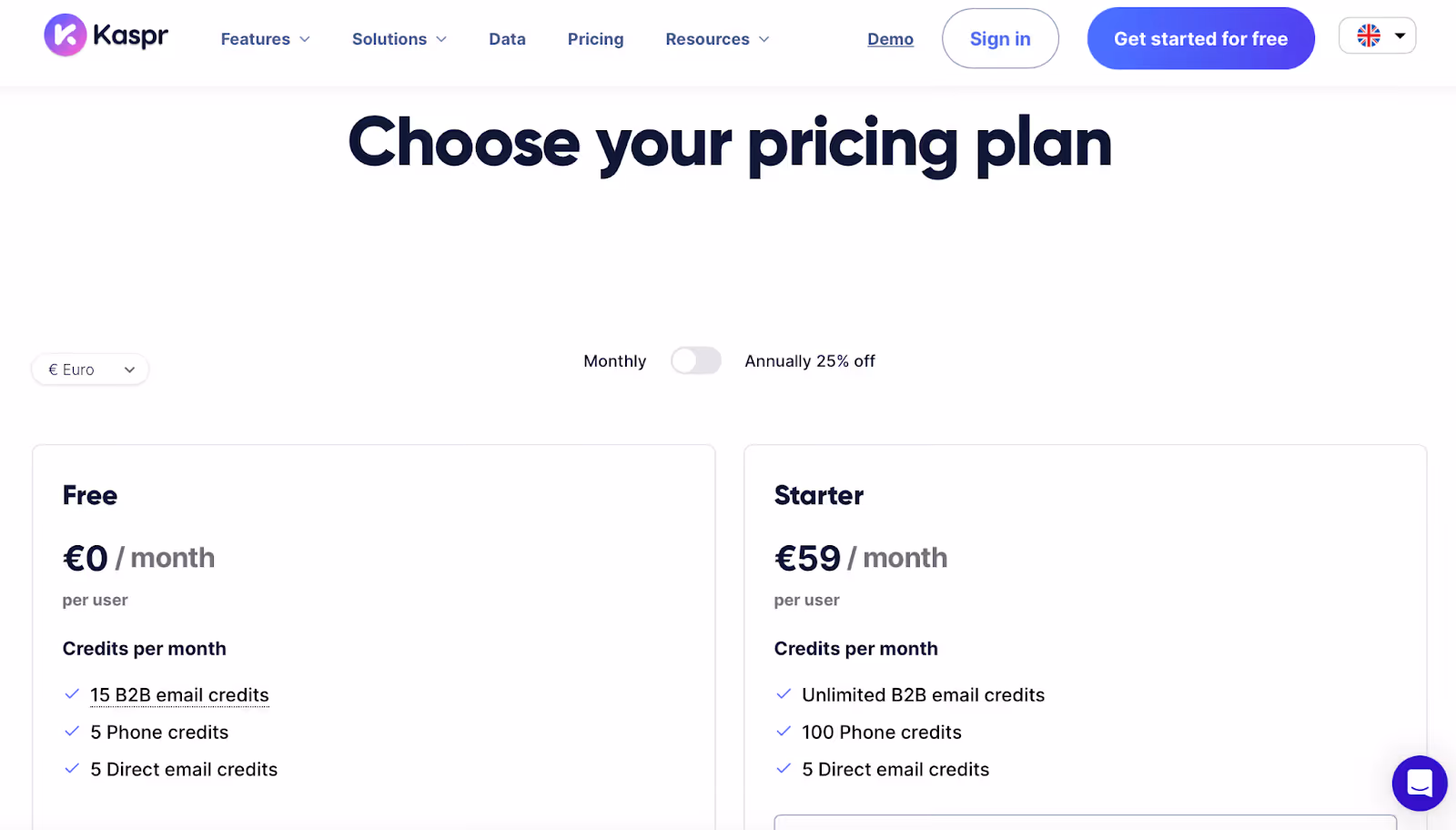Expand the Resources menu
The image size is (1456, 830).
click(716, 39)
